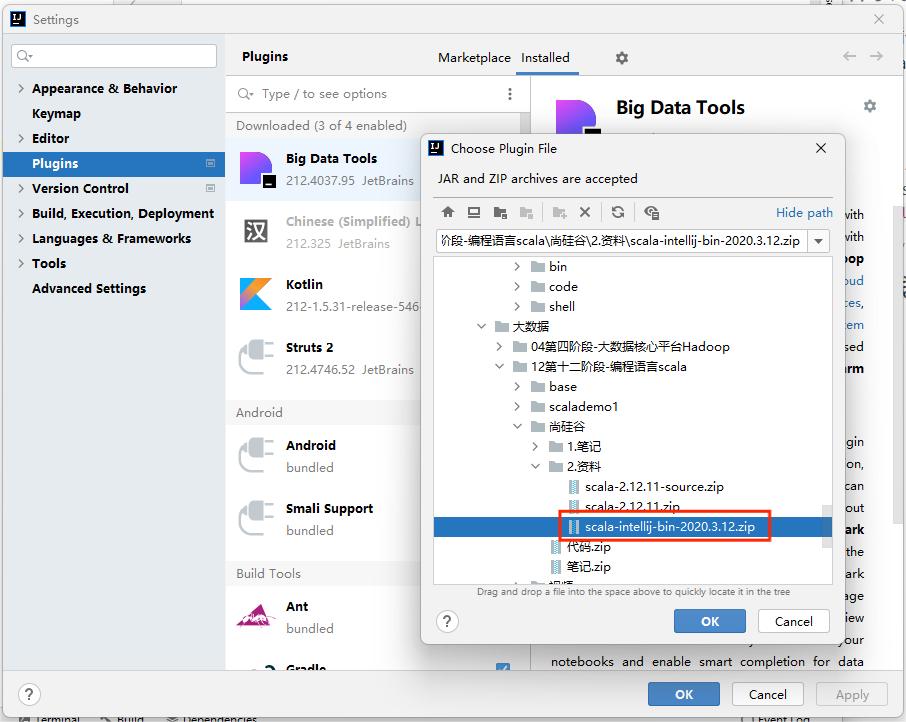Create New Folder icon in file chooser
Image resolution: width=906 pixels, height=722 pixels.
(559, 212)
